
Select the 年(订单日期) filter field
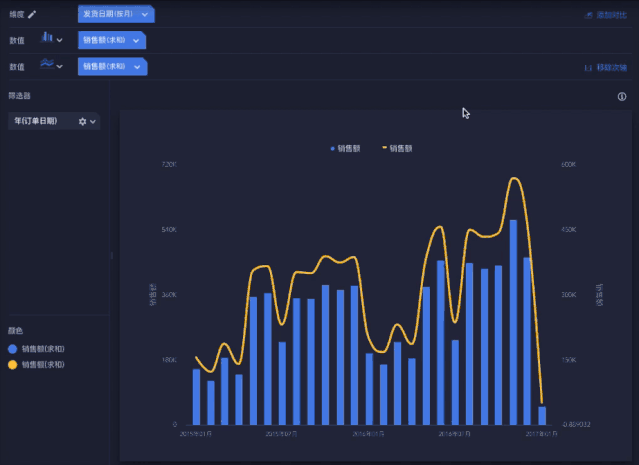point(36,121)
